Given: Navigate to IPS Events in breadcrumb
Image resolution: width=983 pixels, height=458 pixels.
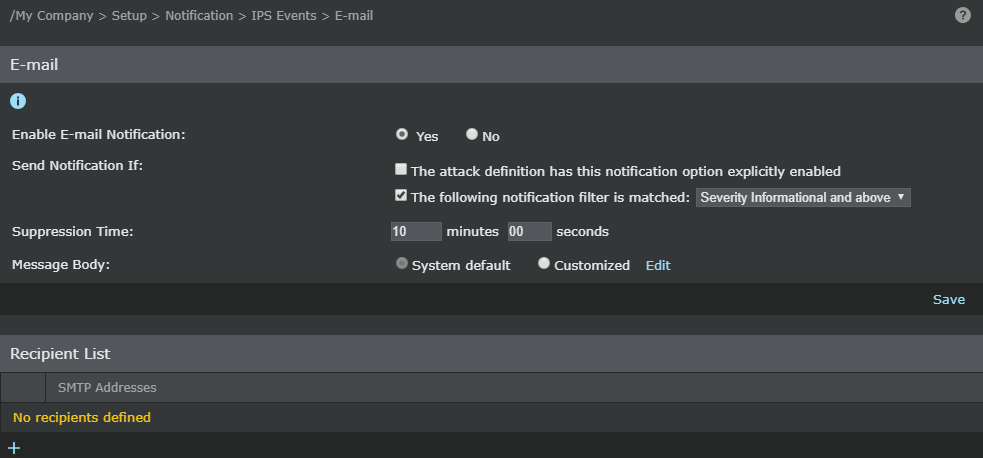Looking at the screenshot, I should coord(284,16).
